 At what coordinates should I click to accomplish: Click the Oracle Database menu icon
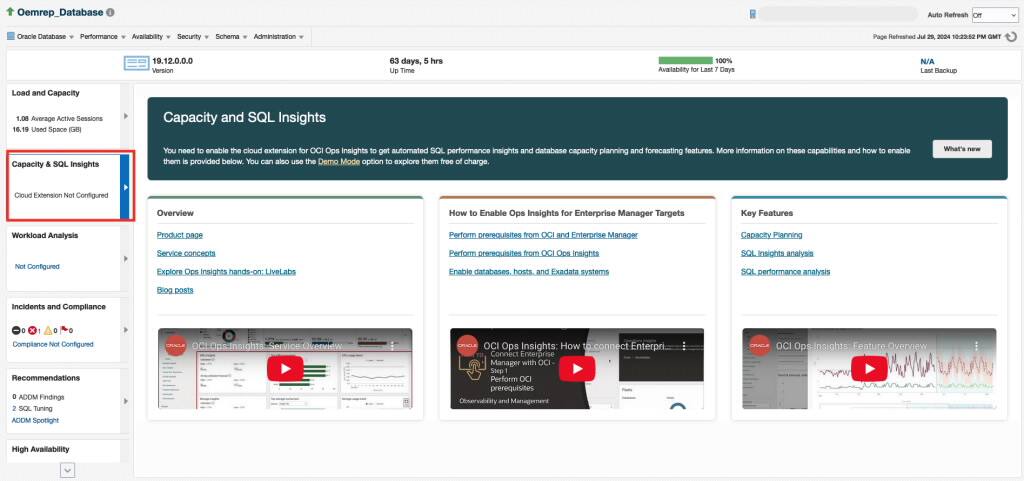10,37
